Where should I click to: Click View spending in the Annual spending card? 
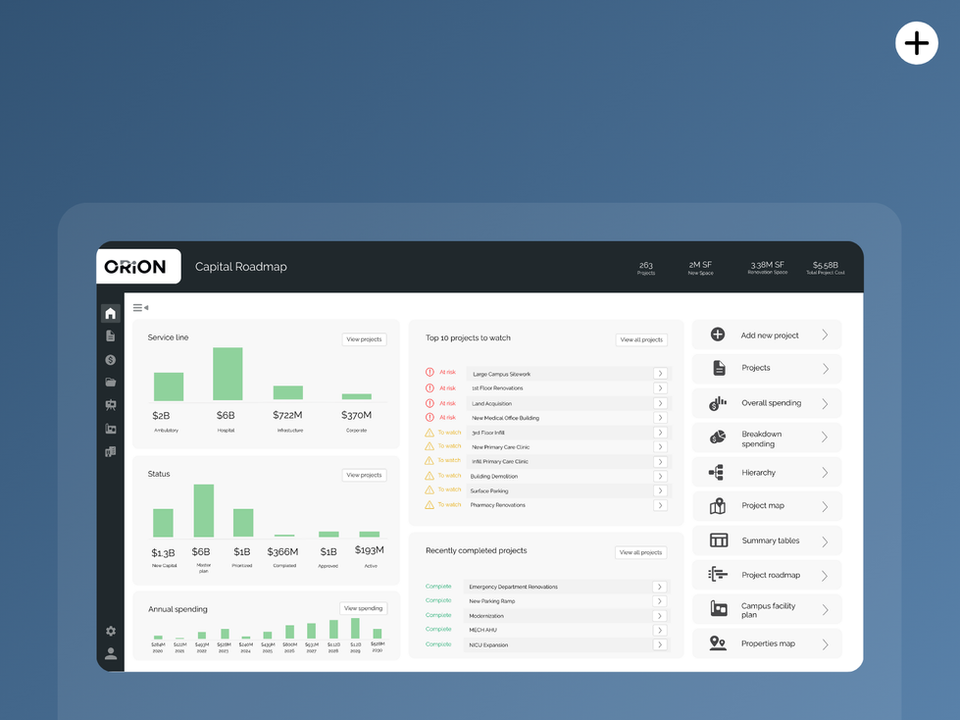click(363, 608)
